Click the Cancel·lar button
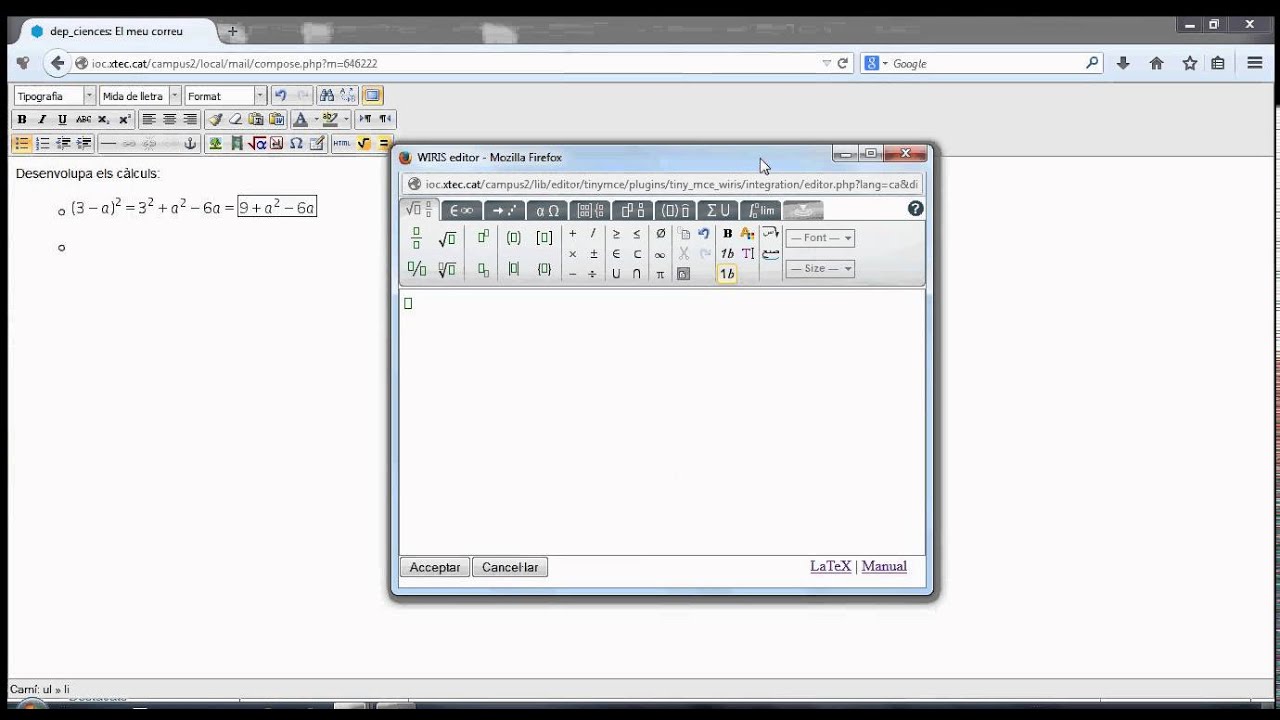This screenshot has width=1280, height=720. point(510,567)
